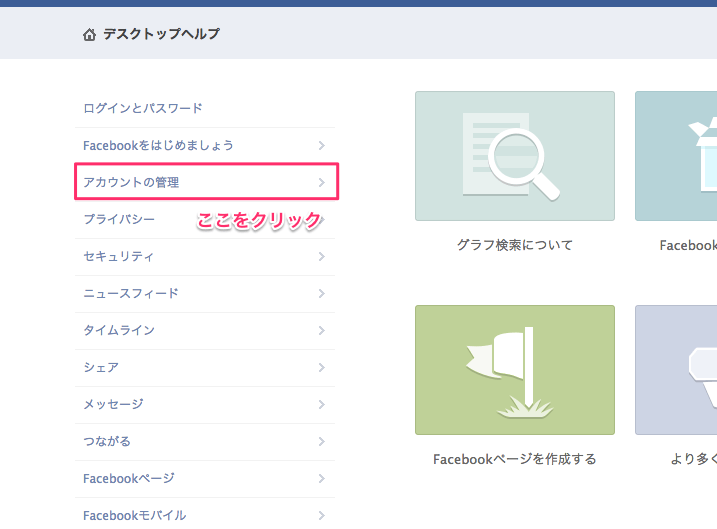717x529 pixels.
Task: Open シェア help topic
Action: (x=101, y=368)
